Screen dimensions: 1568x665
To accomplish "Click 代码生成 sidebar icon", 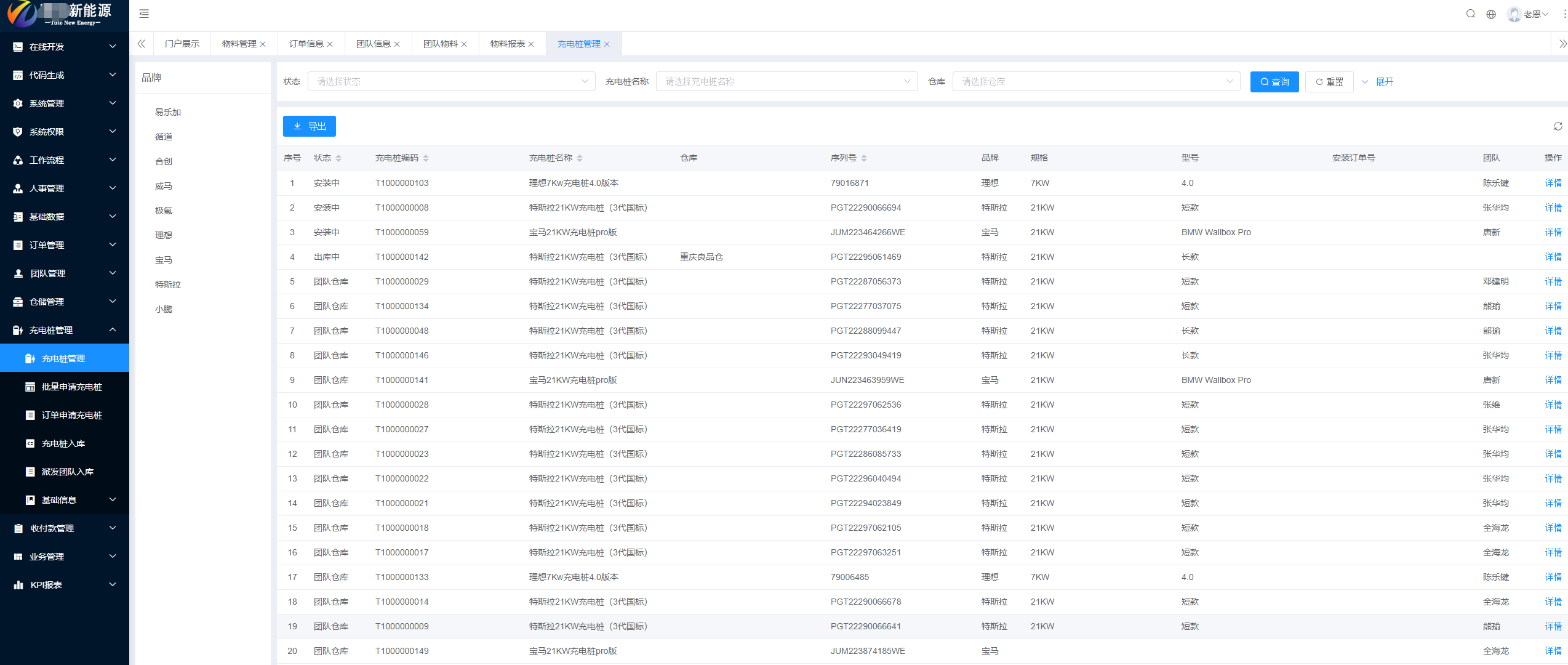I will pyautogui.click(x=18, y=75).
